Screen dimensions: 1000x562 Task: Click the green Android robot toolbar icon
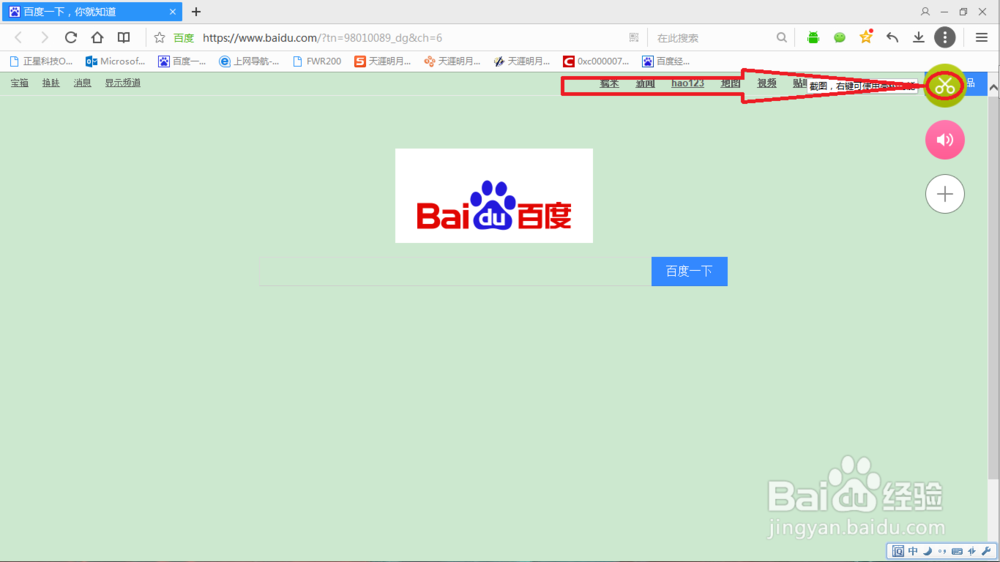[x=812, y=38]
